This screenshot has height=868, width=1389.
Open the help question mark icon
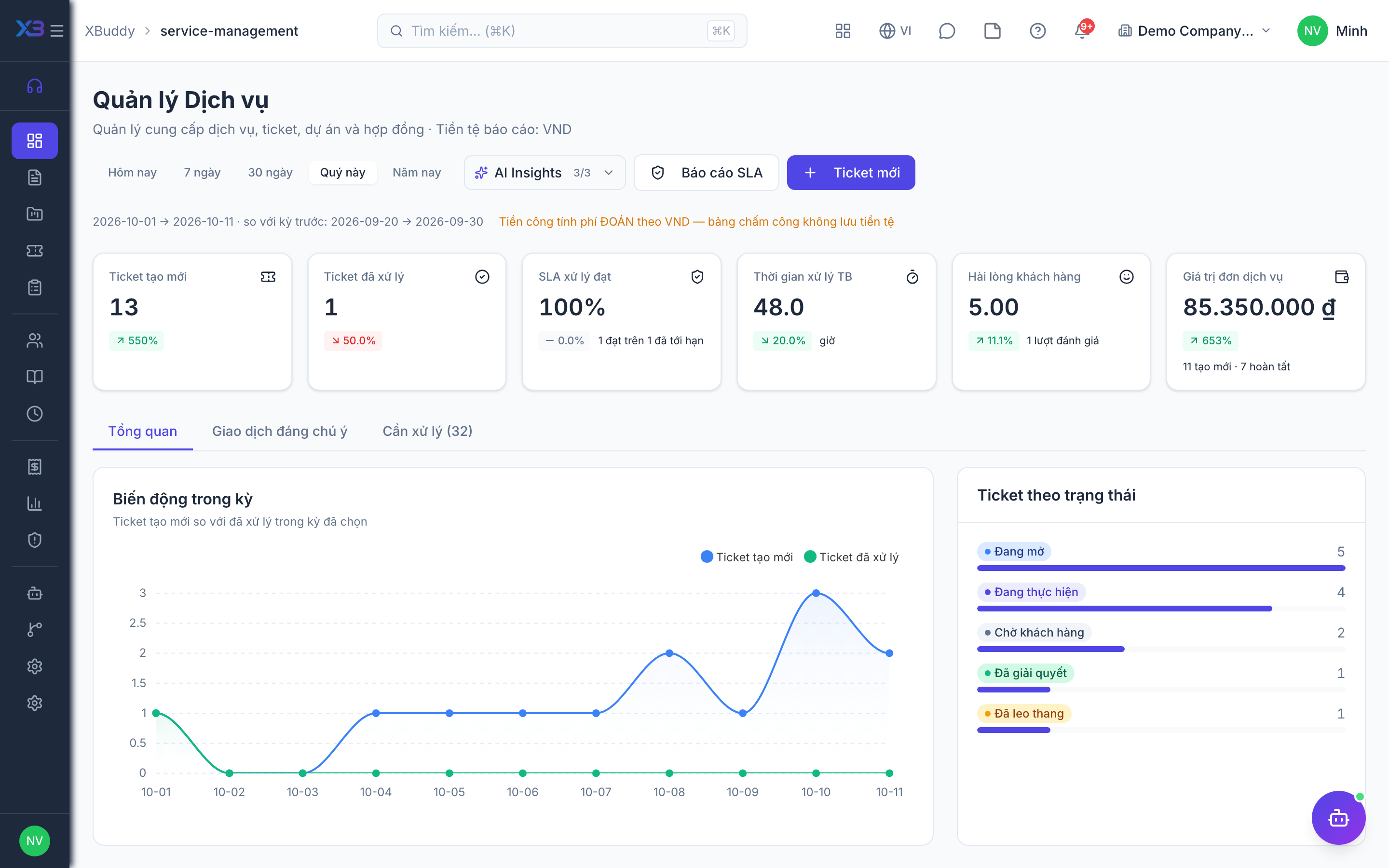pos(1038,31)
